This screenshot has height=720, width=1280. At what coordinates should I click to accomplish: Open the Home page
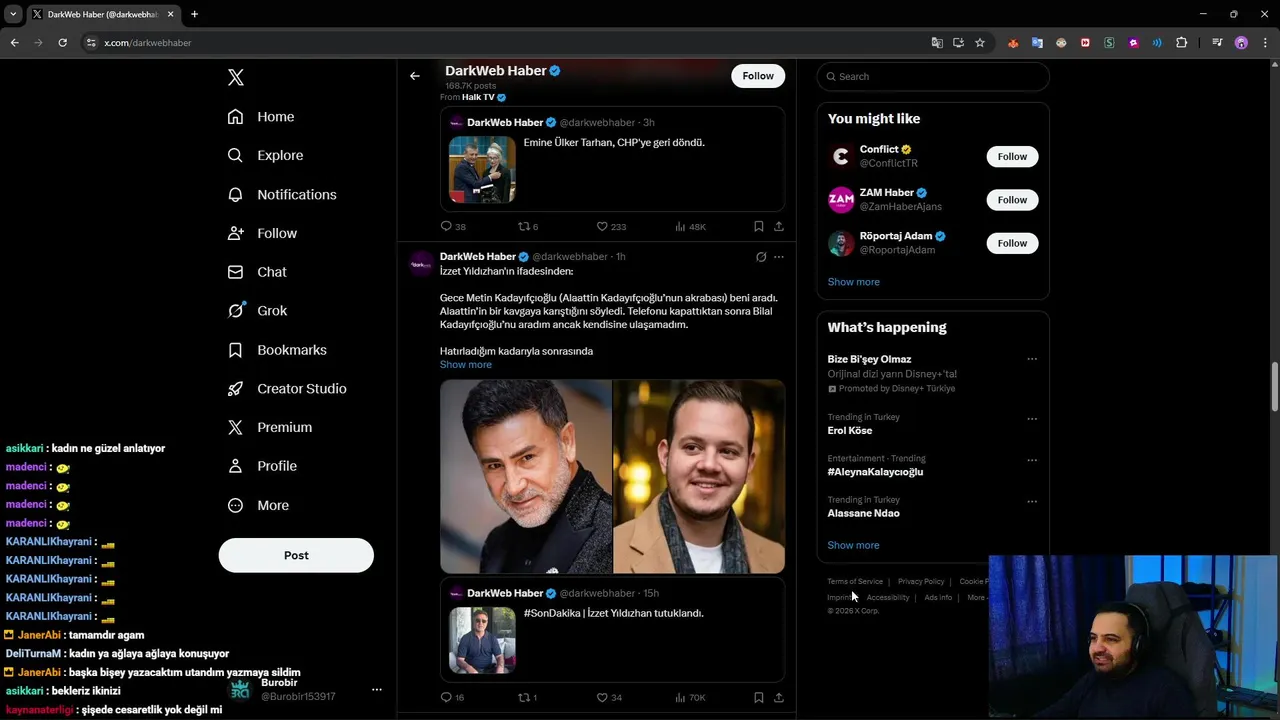pyautogui.click(x=261, y=117)
